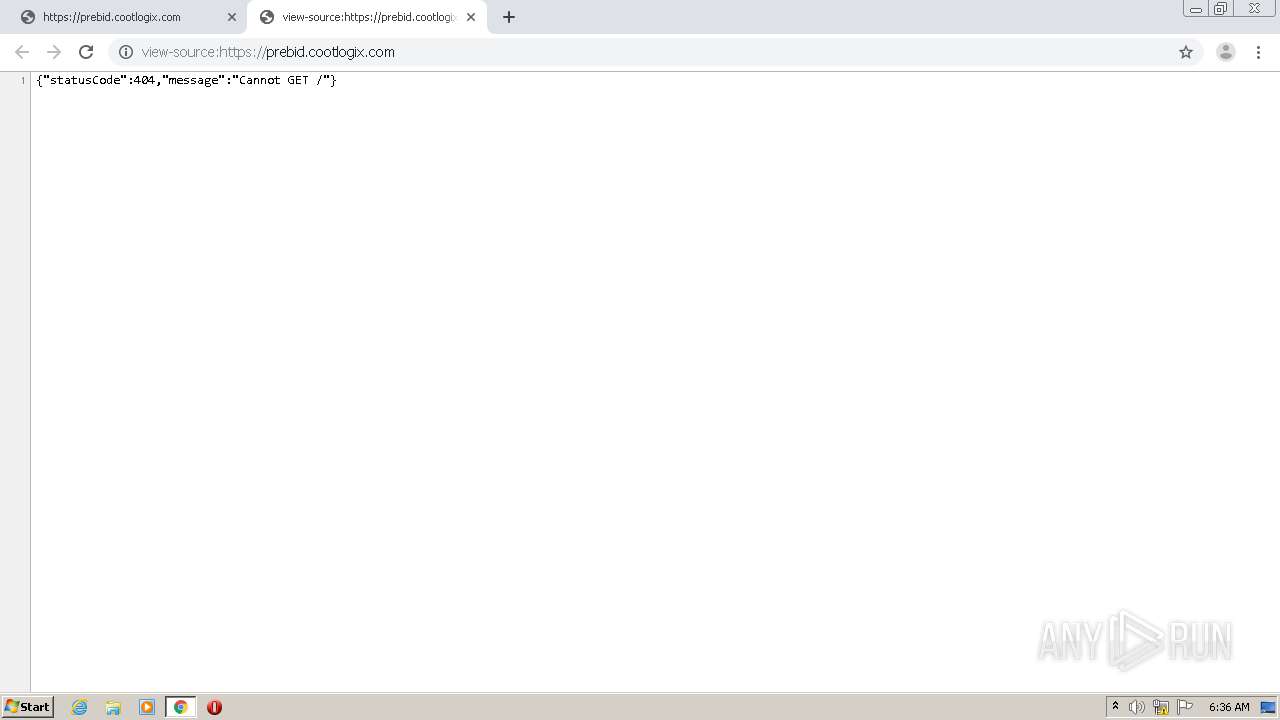Open the Chrome profile avatar
Image resolution: width=1280 pixels, height=720 pixels.
tap(1226, 52)
